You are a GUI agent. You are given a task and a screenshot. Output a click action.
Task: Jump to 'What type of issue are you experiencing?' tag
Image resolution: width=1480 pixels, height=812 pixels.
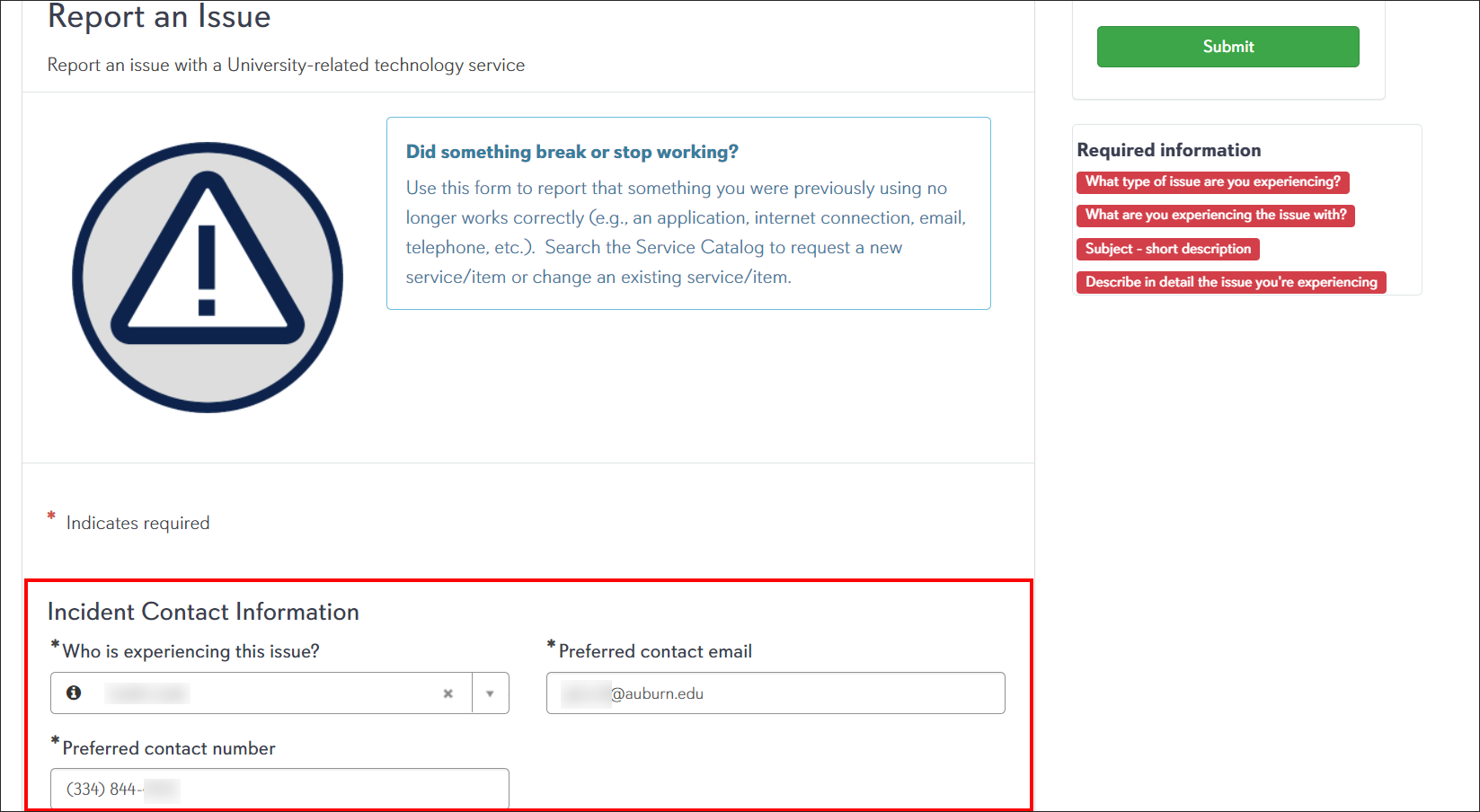1212,182
